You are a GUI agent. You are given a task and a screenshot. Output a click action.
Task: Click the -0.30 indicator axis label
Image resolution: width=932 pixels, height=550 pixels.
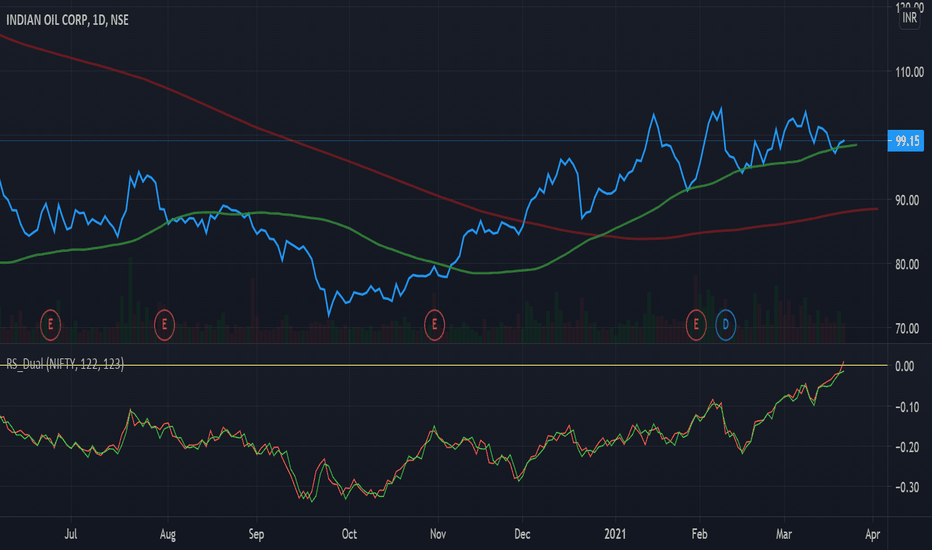905,488
